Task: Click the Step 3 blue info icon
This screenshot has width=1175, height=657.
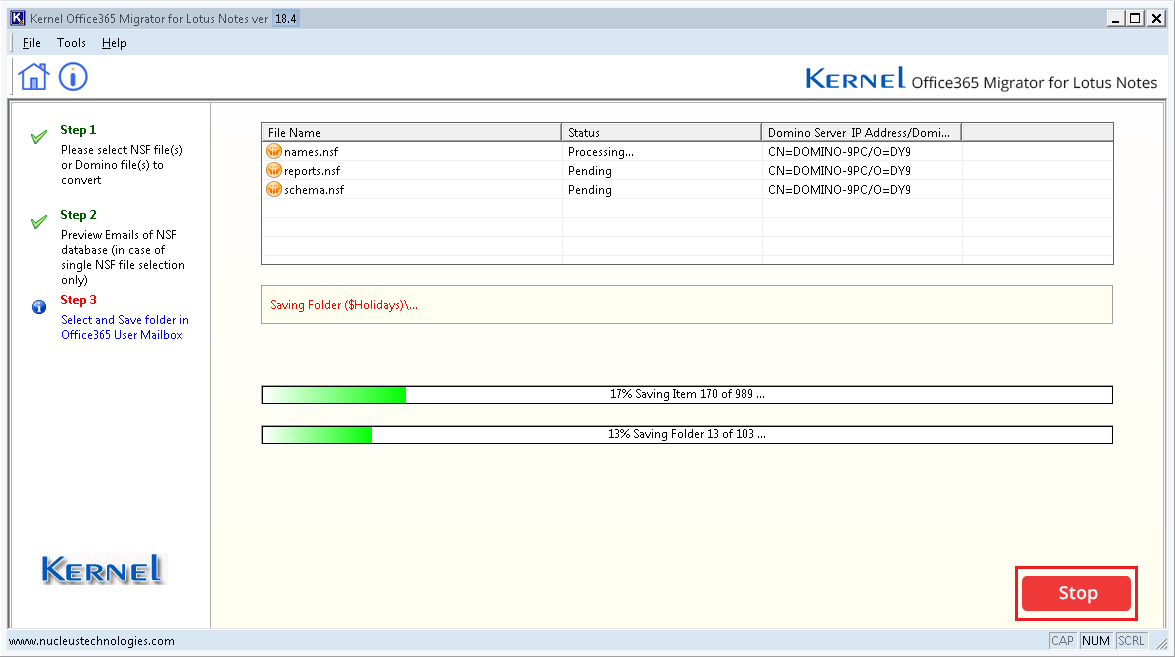Action: (x=39, y=307)
